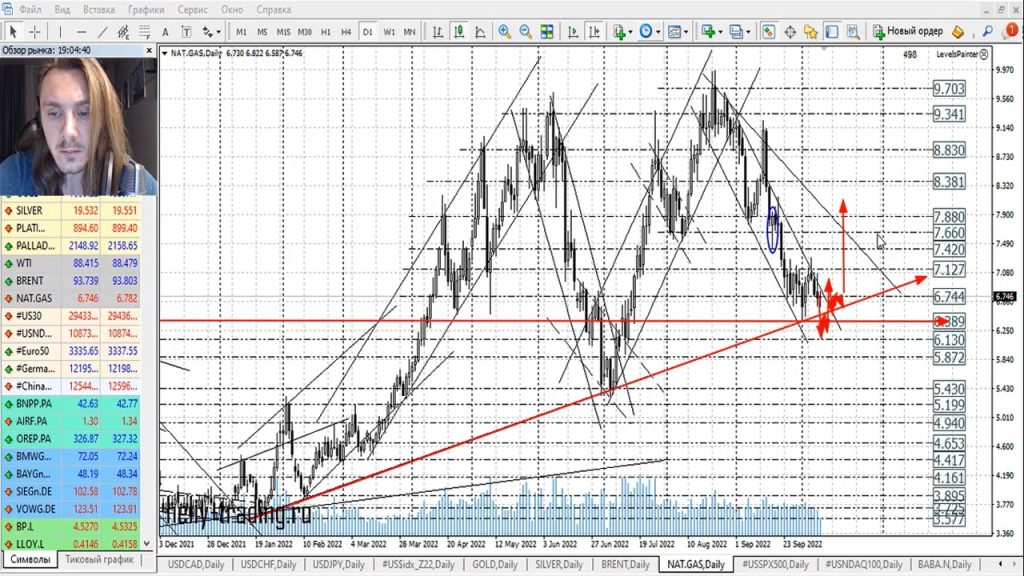1024x576 pixels.
Task: Select the Trendline drawing tool
Action: tap(104, 31)
